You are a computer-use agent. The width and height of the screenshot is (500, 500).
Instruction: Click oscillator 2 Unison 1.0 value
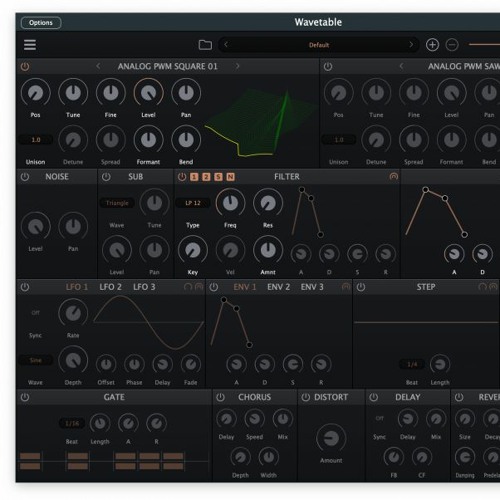pos(339,140)
